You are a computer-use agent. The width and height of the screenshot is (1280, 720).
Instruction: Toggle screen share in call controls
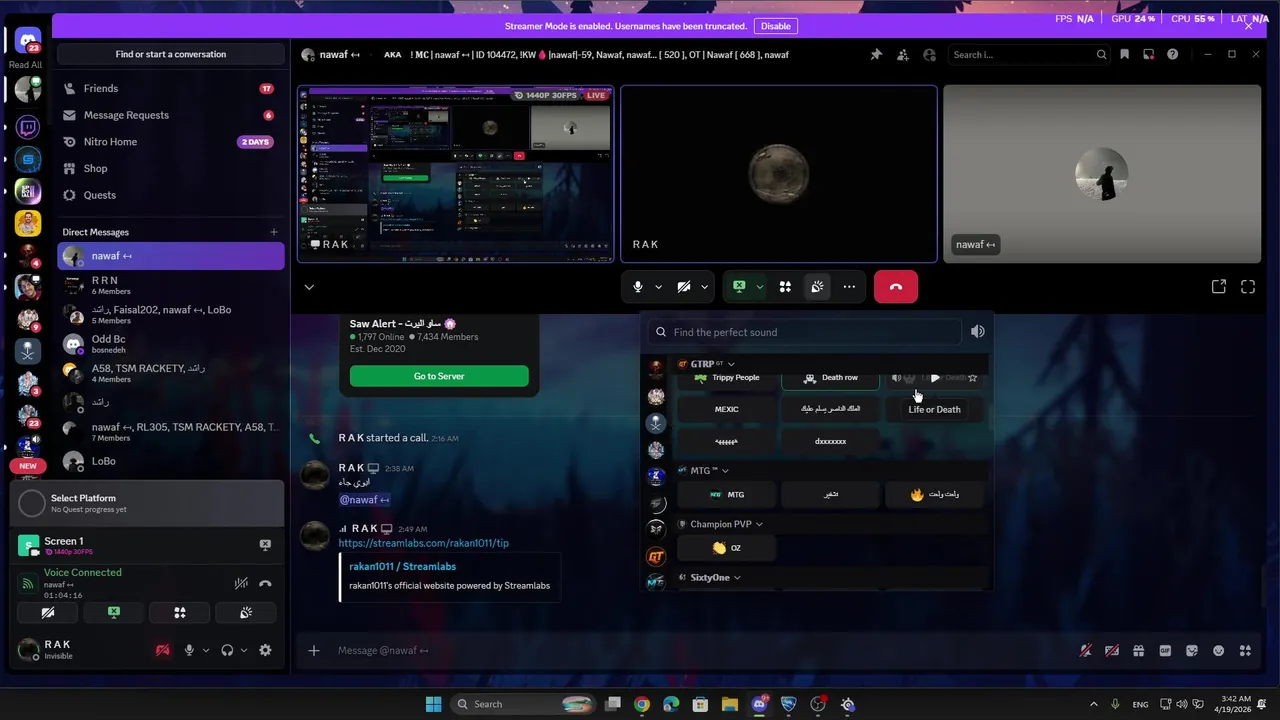[739, 287]
